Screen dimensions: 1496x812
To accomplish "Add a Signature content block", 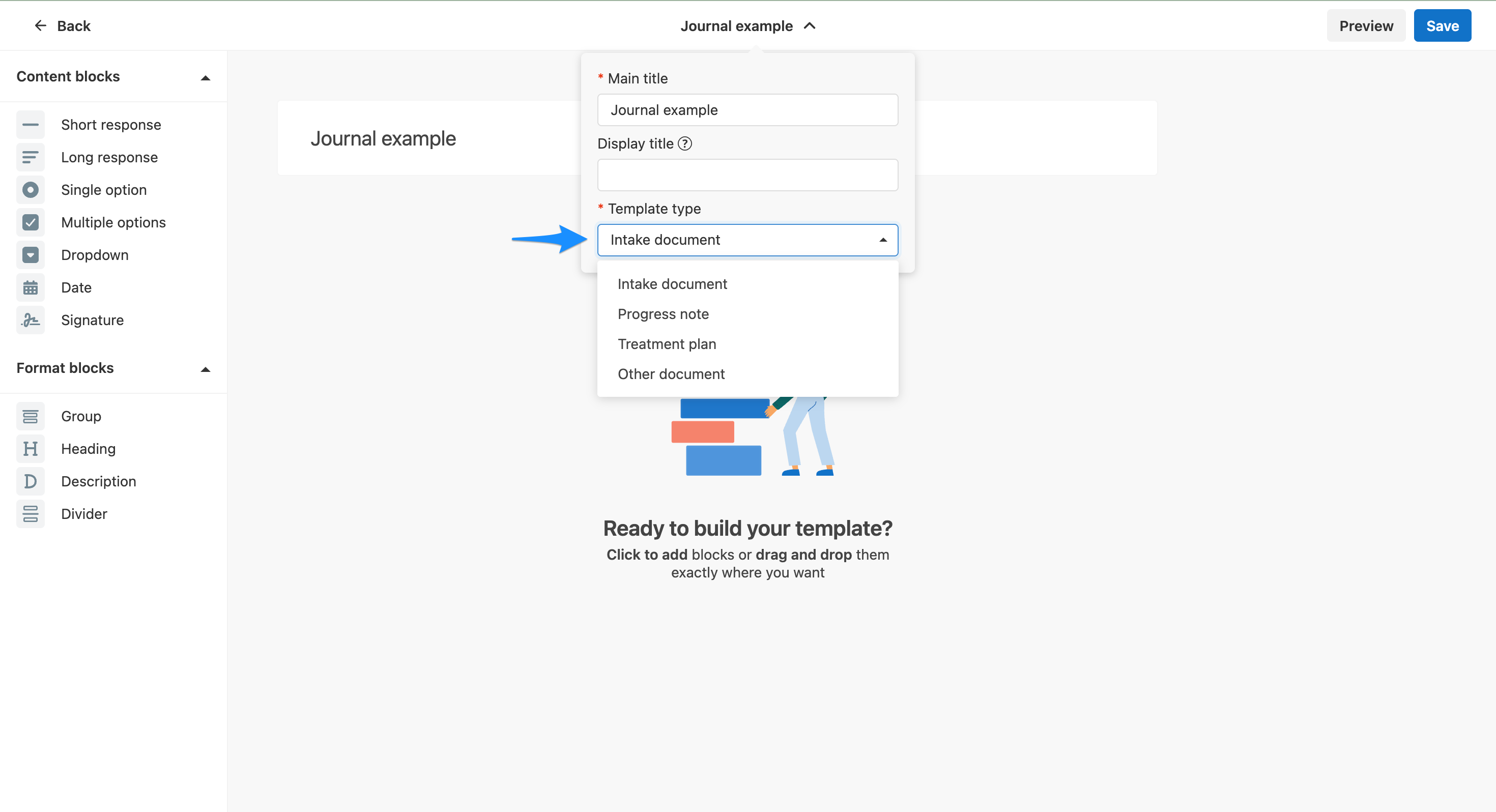I will pyautogui.click(x=92, y=320).
